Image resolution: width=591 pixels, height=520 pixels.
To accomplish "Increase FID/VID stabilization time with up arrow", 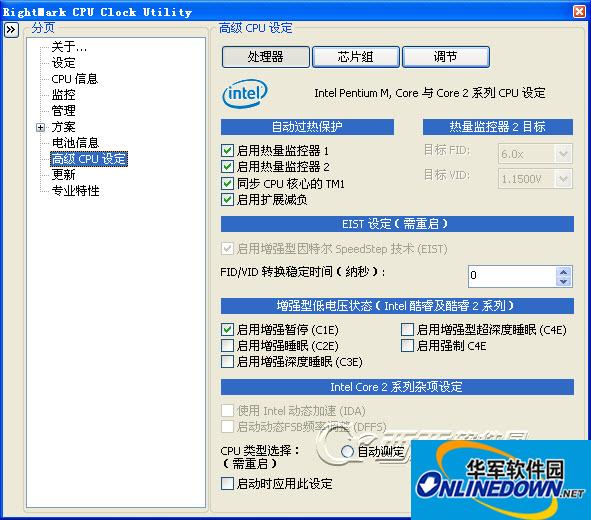I will (563, 271).
